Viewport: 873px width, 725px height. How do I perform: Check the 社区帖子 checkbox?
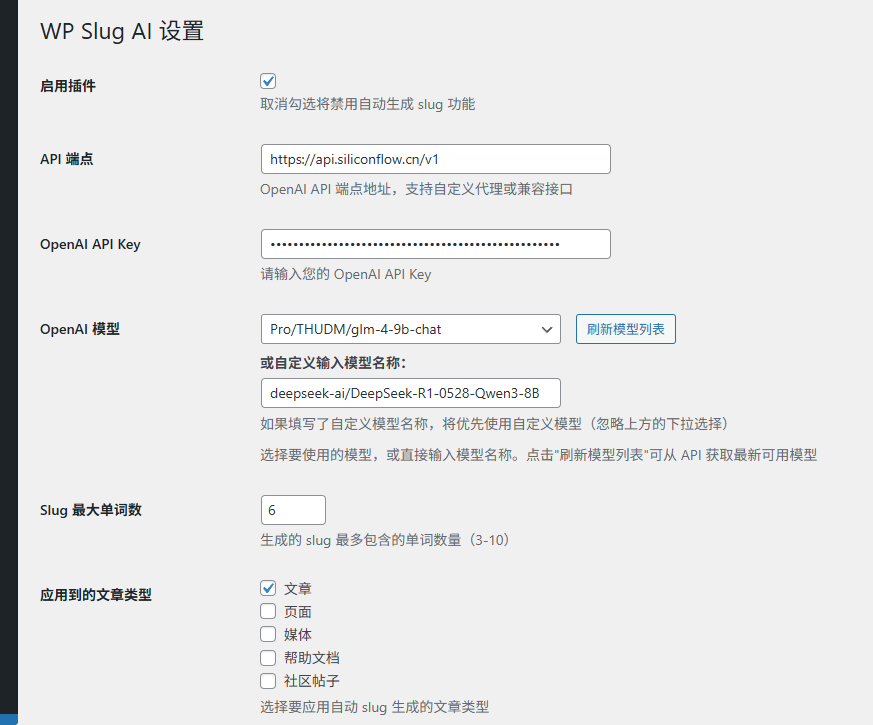pyautogui.click(x=268, y=680)
